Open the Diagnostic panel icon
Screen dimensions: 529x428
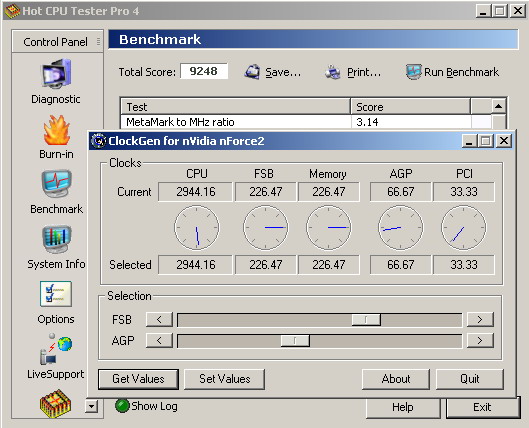pos(56,73)
